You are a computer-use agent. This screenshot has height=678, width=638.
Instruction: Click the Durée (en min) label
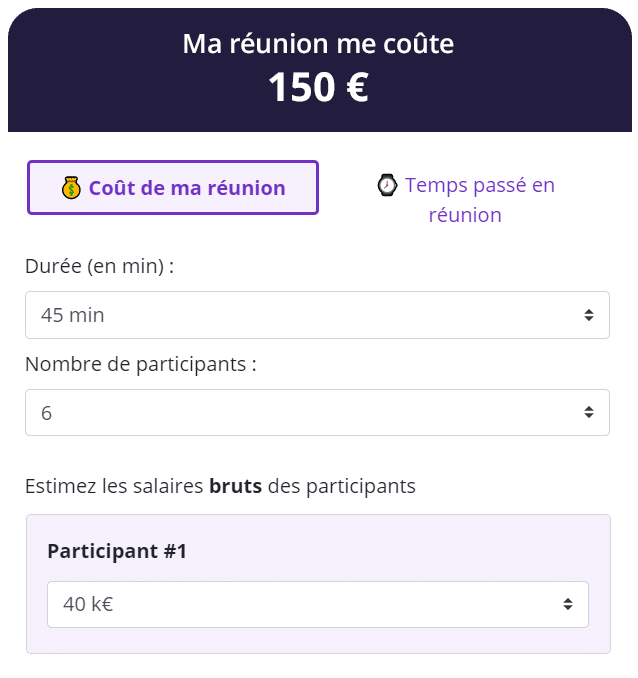[x=100, y=267]
